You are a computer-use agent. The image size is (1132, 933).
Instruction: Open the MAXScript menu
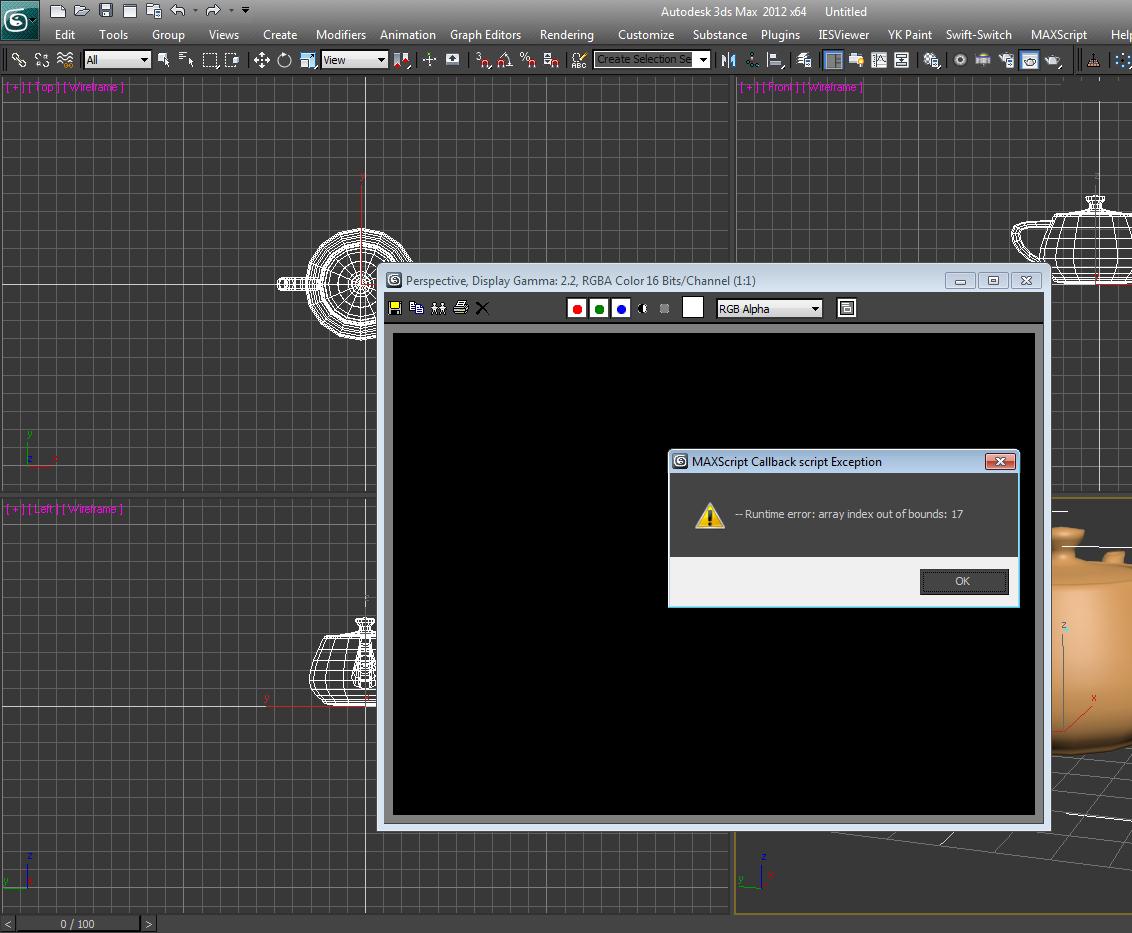(1058, 34)
